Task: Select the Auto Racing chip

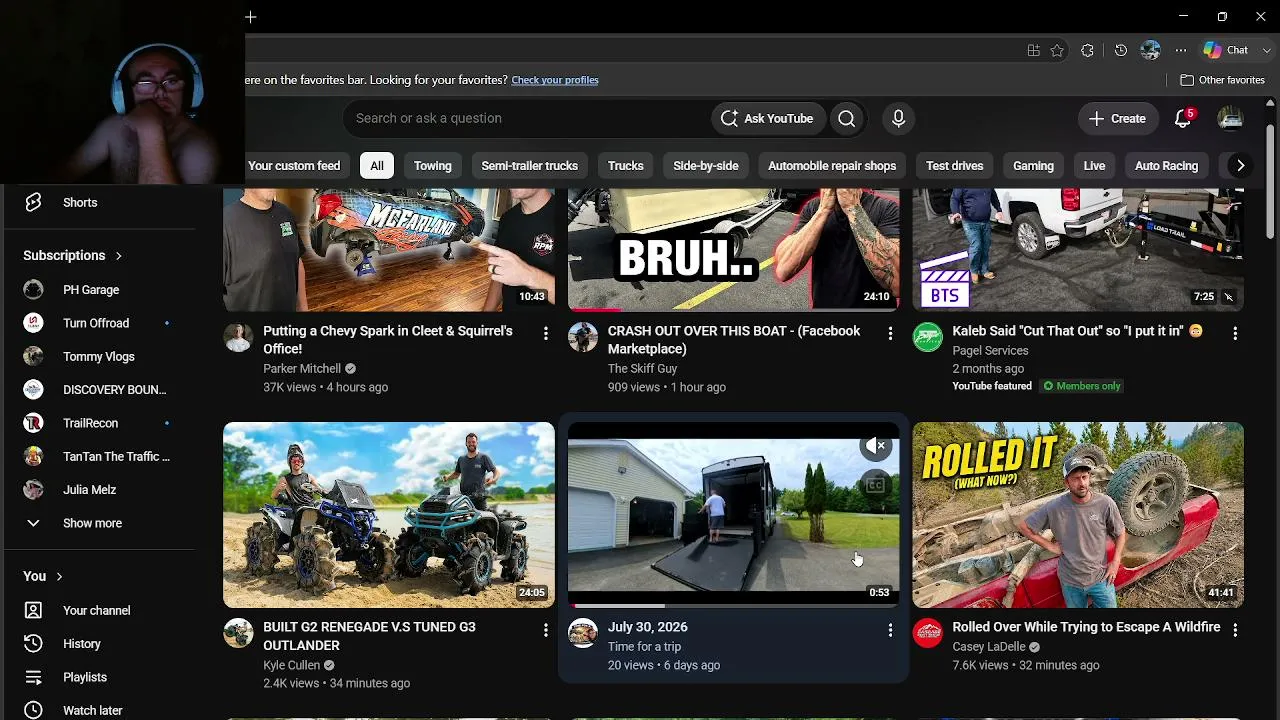Action: coord(1166,166)
